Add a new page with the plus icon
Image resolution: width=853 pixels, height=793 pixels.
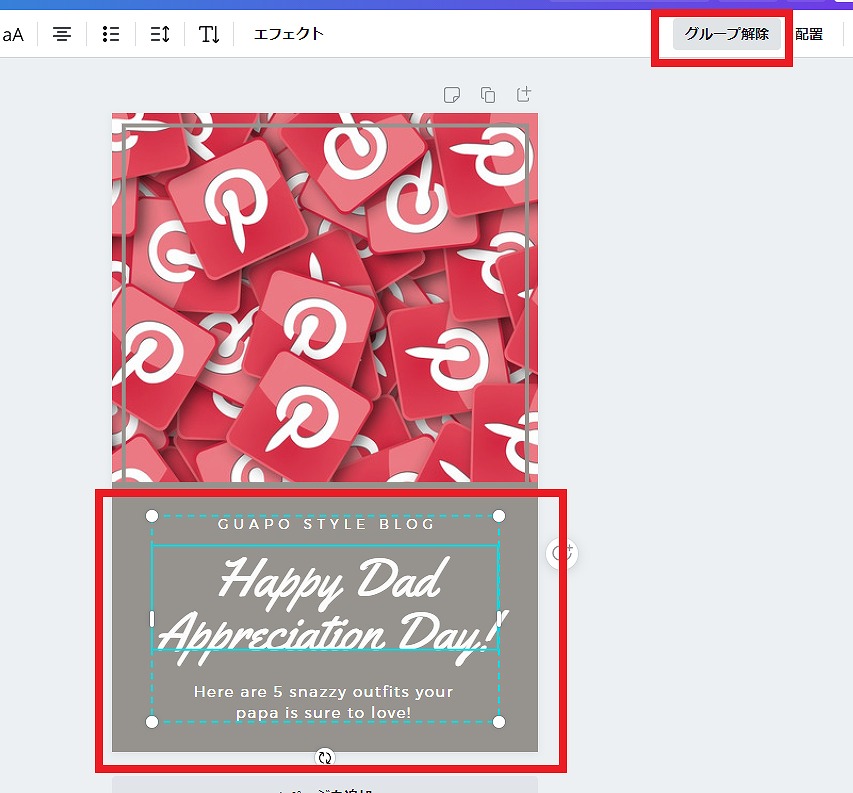coord(523,94)
